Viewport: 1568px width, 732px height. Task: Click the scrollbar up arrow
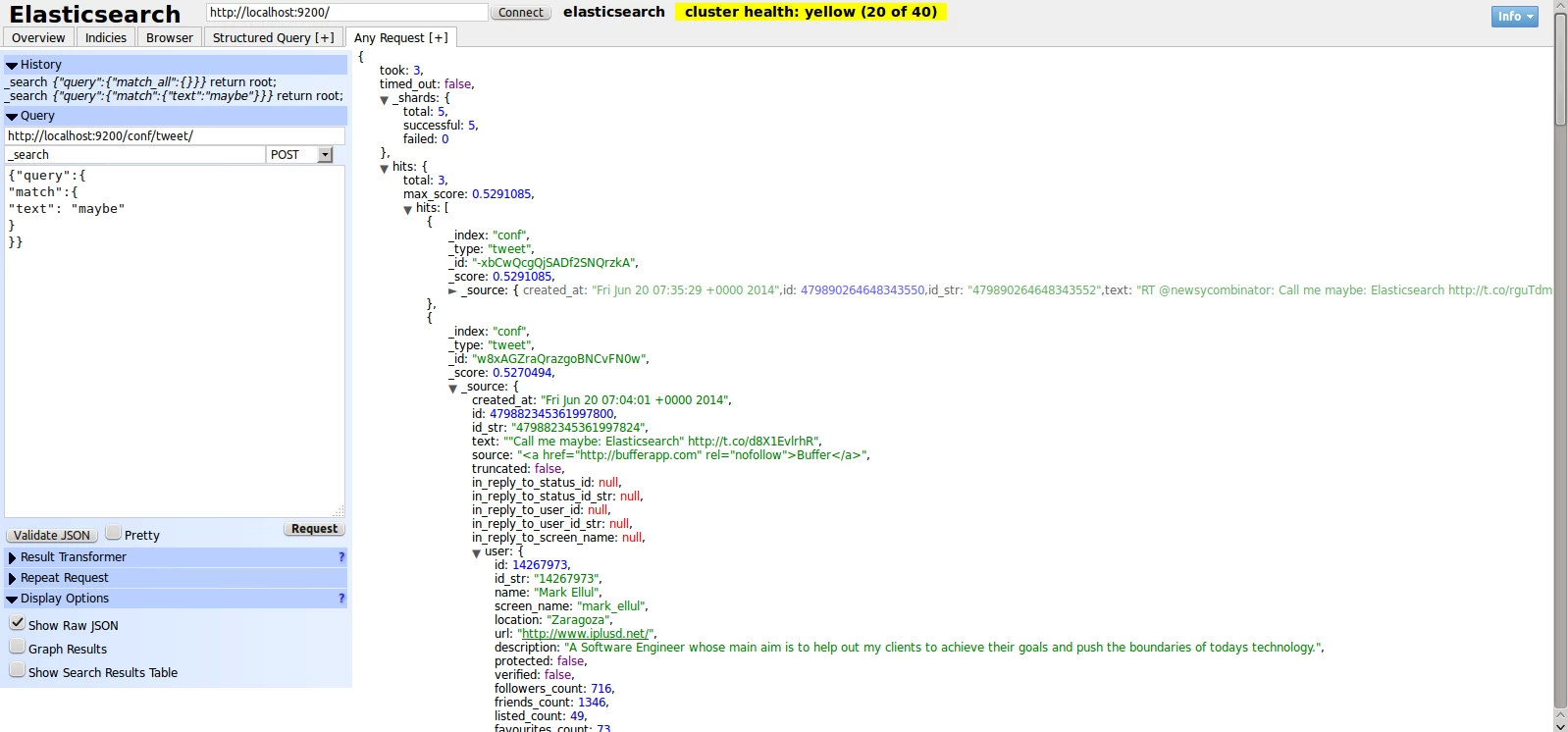coord(1560,6)
